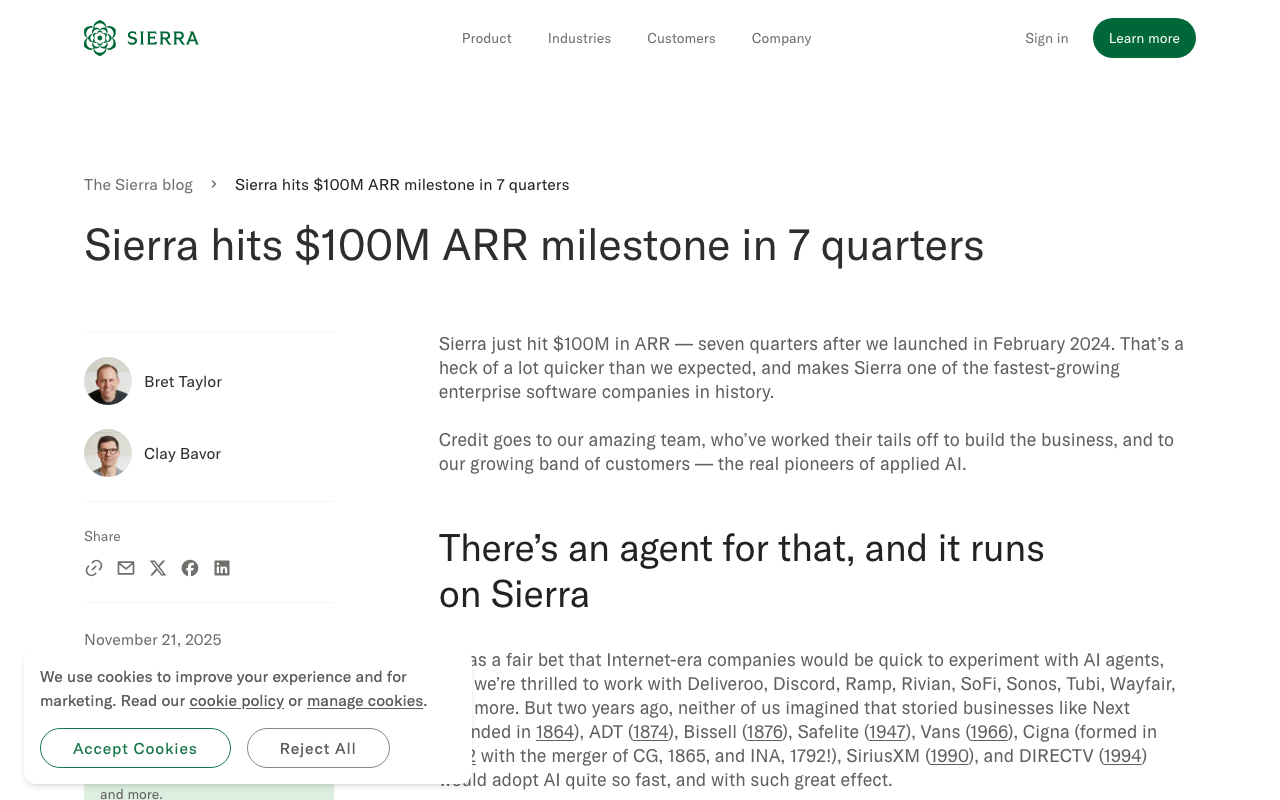
Task: Share article on X icon
Action: (158, 568)
